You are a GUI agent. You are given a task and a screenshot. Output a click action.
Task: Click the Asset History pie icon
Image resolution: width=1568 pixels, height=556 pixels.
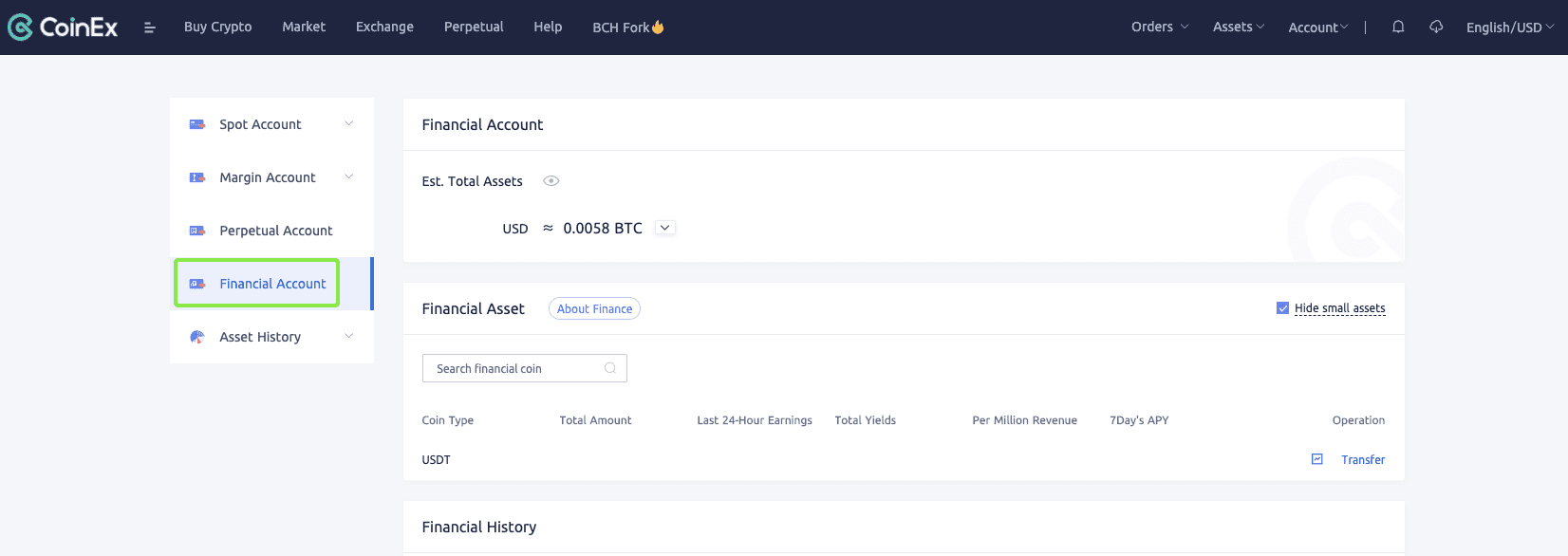click(x=197, y=337)
